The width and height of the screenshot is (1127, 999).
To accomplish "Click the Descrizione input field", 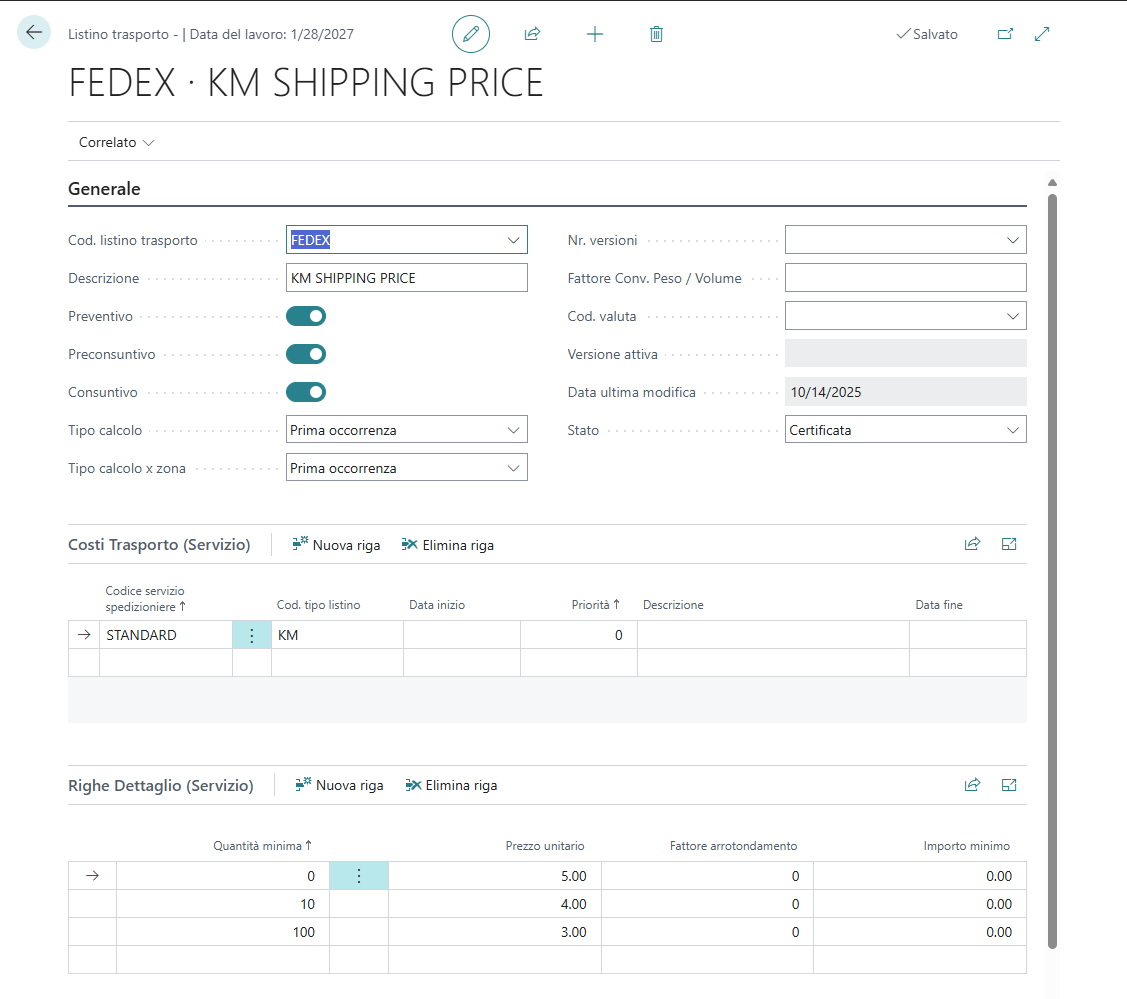I will (406, 278).
